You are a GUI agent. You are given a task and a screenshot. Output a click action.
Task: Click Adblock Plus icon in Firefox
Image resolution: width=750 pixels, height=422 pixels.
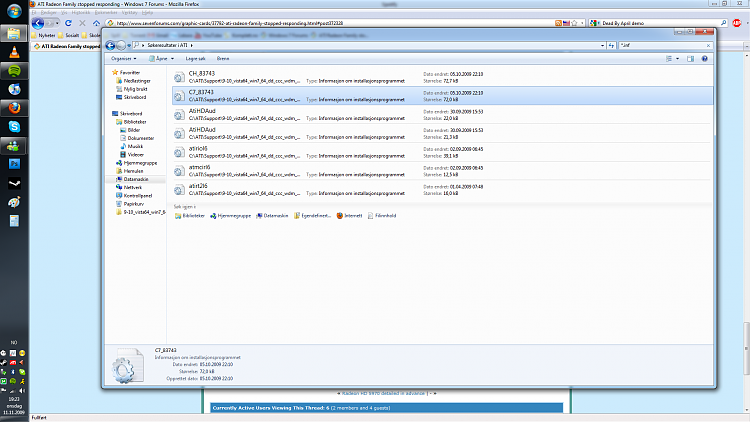(x=737, y=23)
